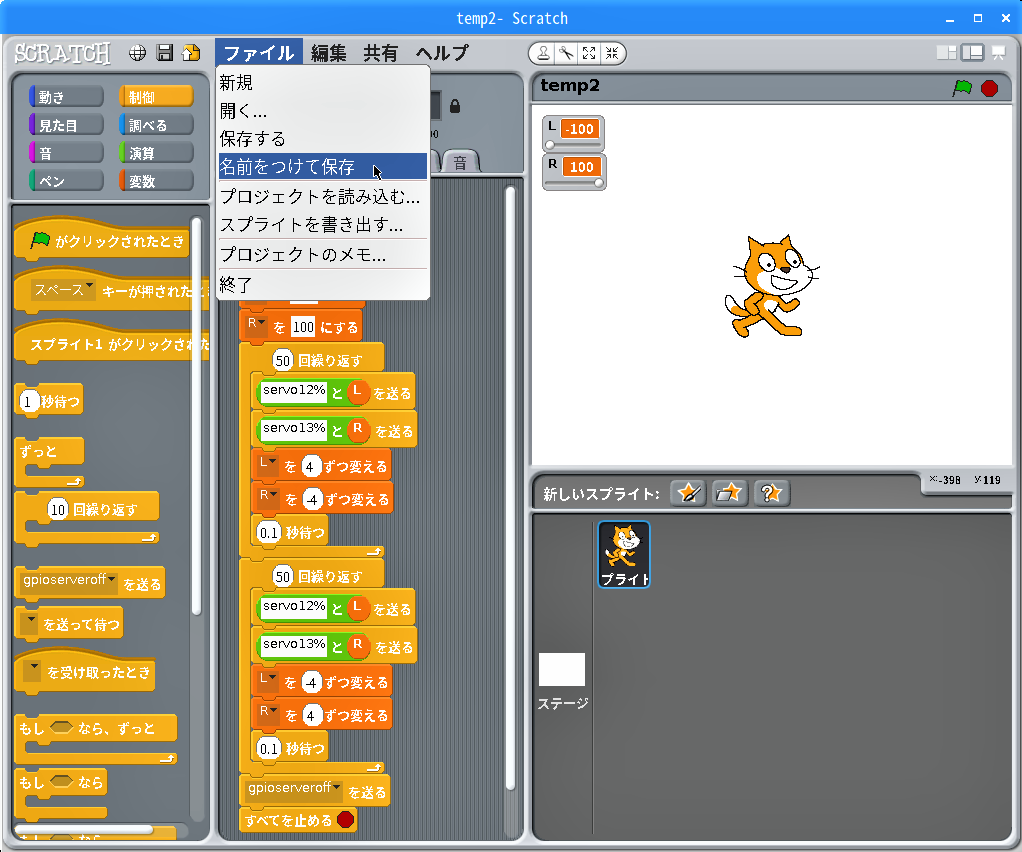
Task: Choose new sprite from file icon
Action: click(x=729, y=493)
